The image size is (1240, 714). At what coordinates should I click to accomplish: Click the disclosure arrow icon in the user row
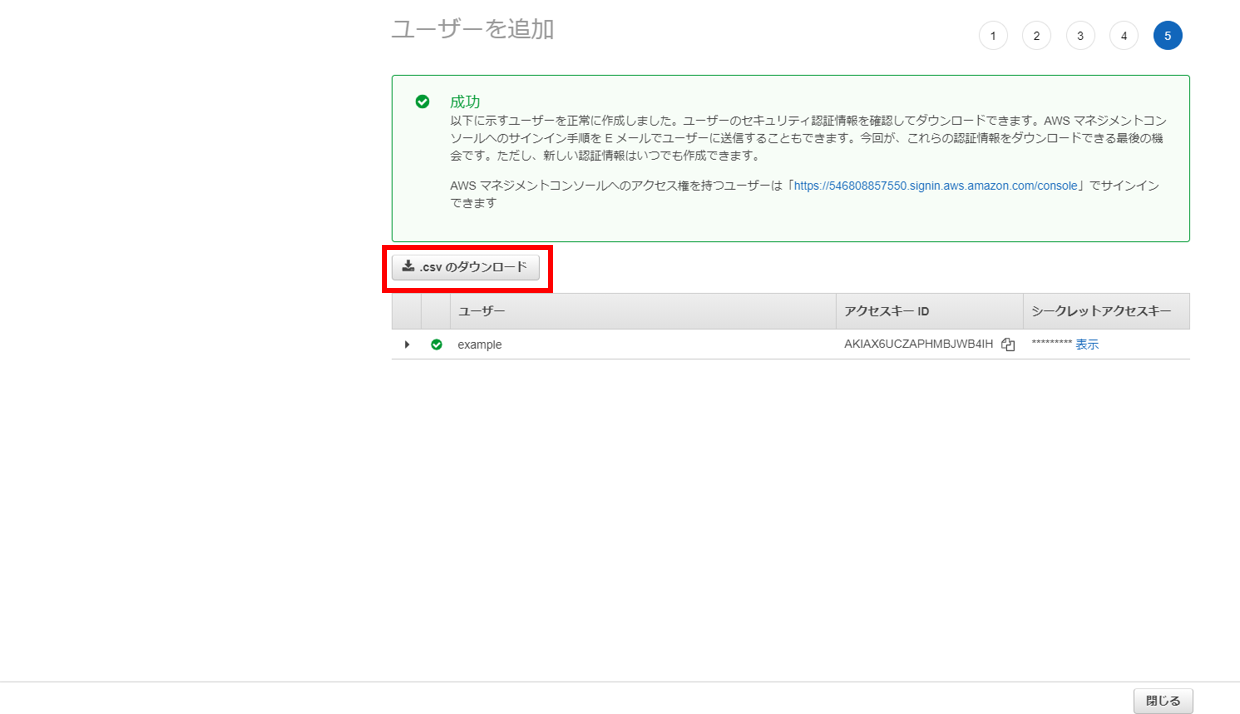[408, 344]
